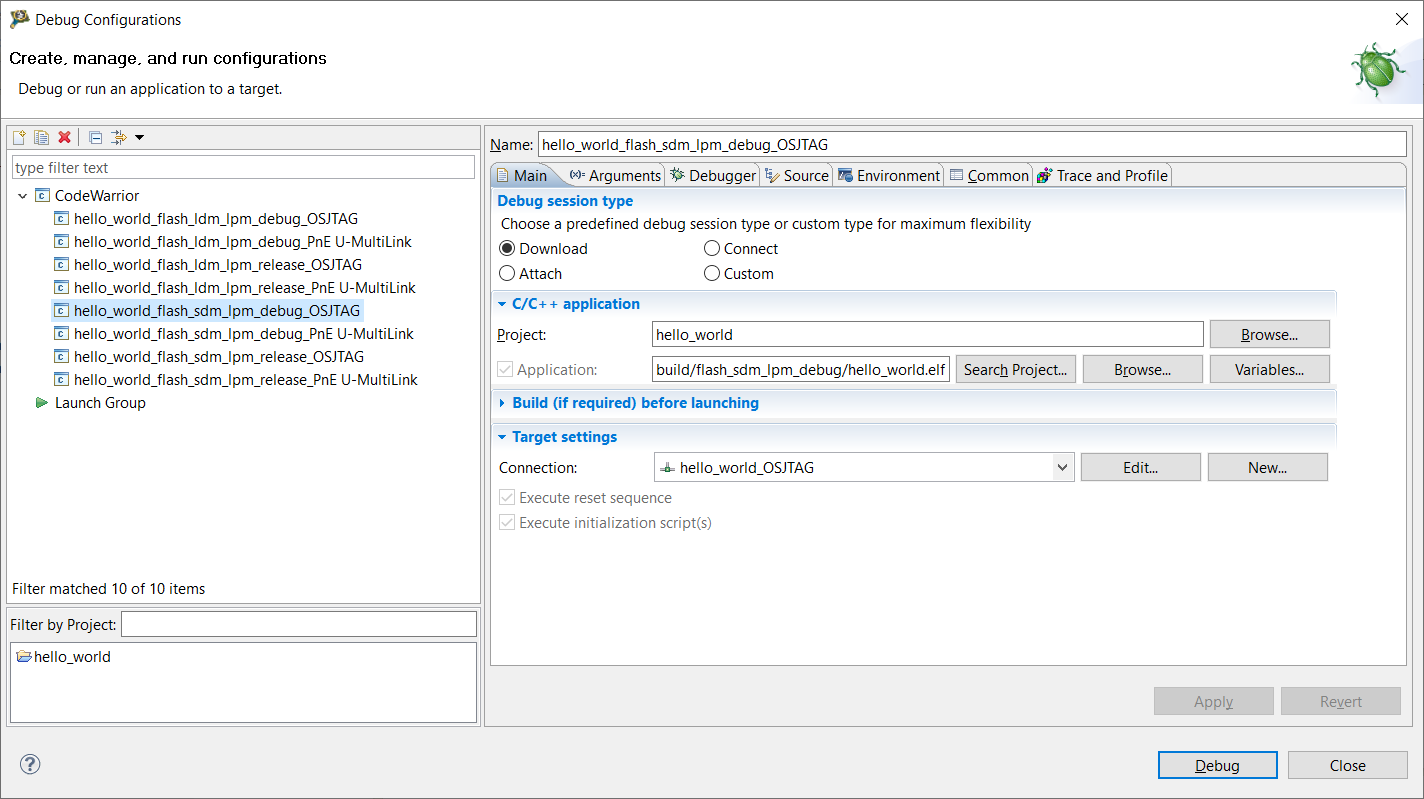Choose the Attach session type
Screen dimensions: 1424x799
pos(507,274)
